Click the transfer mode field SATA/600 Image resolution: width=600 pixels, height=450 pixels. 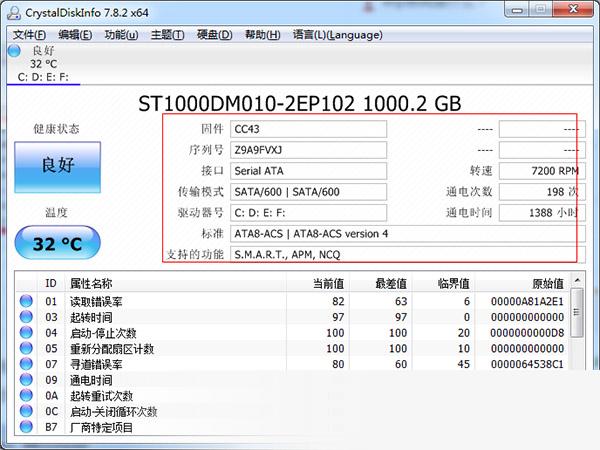[308, 192]
